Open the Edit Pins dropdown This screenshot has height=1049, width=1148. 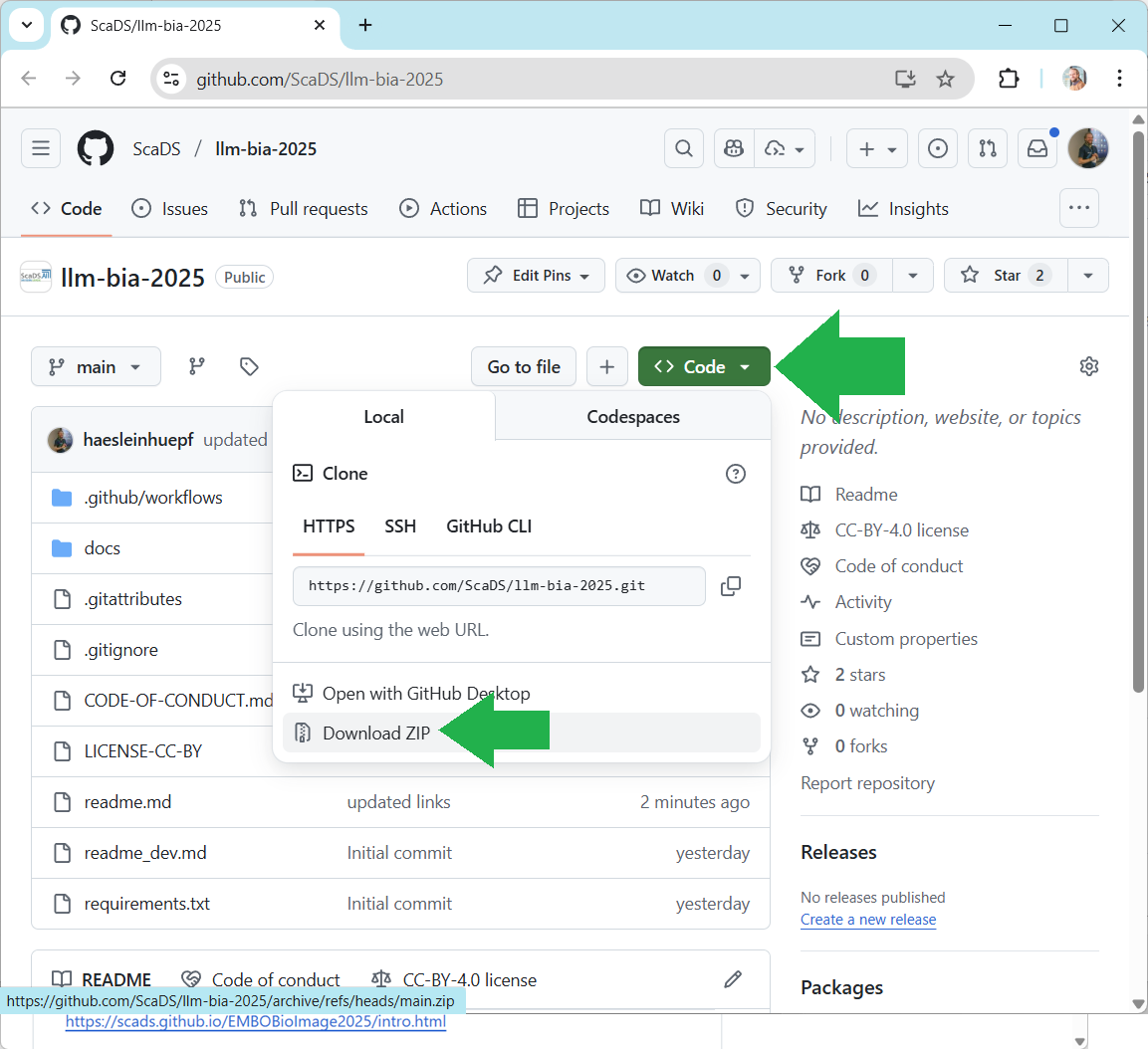pyautogui.click(x=536, y=276)
